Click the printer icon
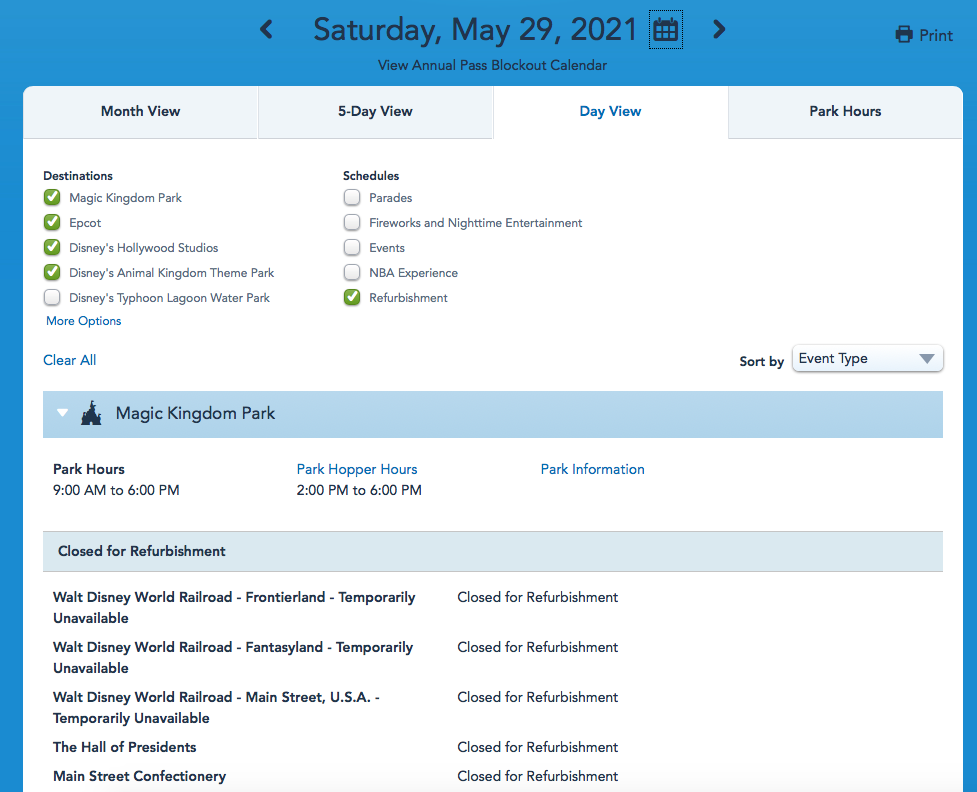The image size is (977, 792). pos(904,35)
